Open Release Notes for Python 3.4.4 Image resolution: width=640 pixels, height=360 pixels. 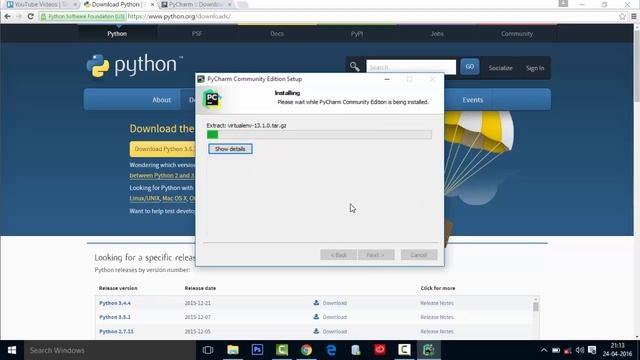pos(437,303)
